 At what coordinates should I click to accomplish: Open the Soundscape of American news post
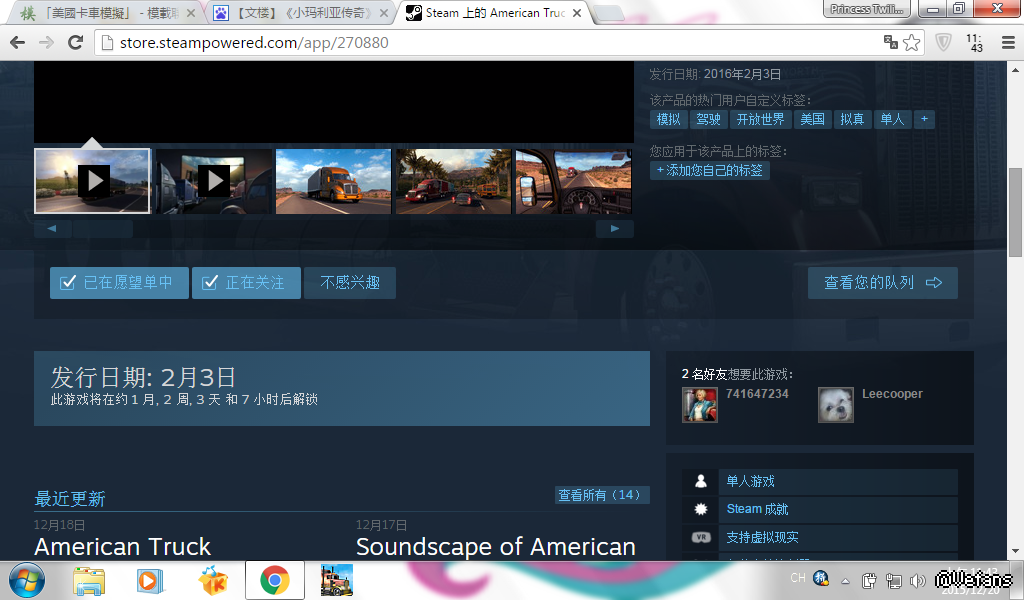click(496, 546)
